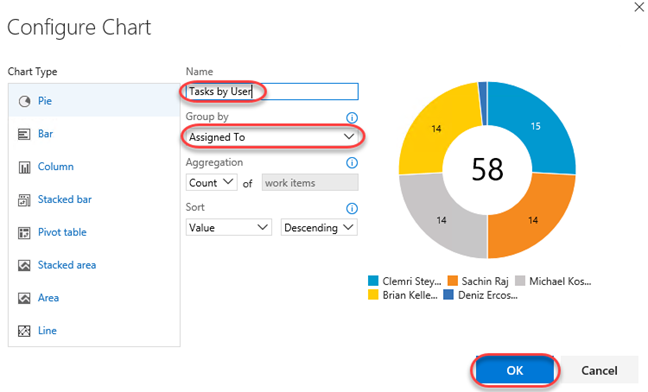Open the Value sort dropdown

229,227
